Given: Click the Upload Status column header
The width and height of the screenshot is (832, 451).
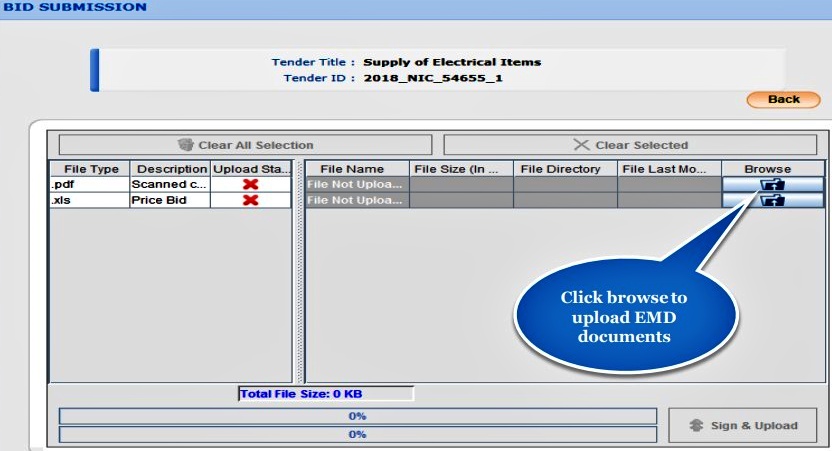Looking at the screenshot, I should click(x=251, y=169).
